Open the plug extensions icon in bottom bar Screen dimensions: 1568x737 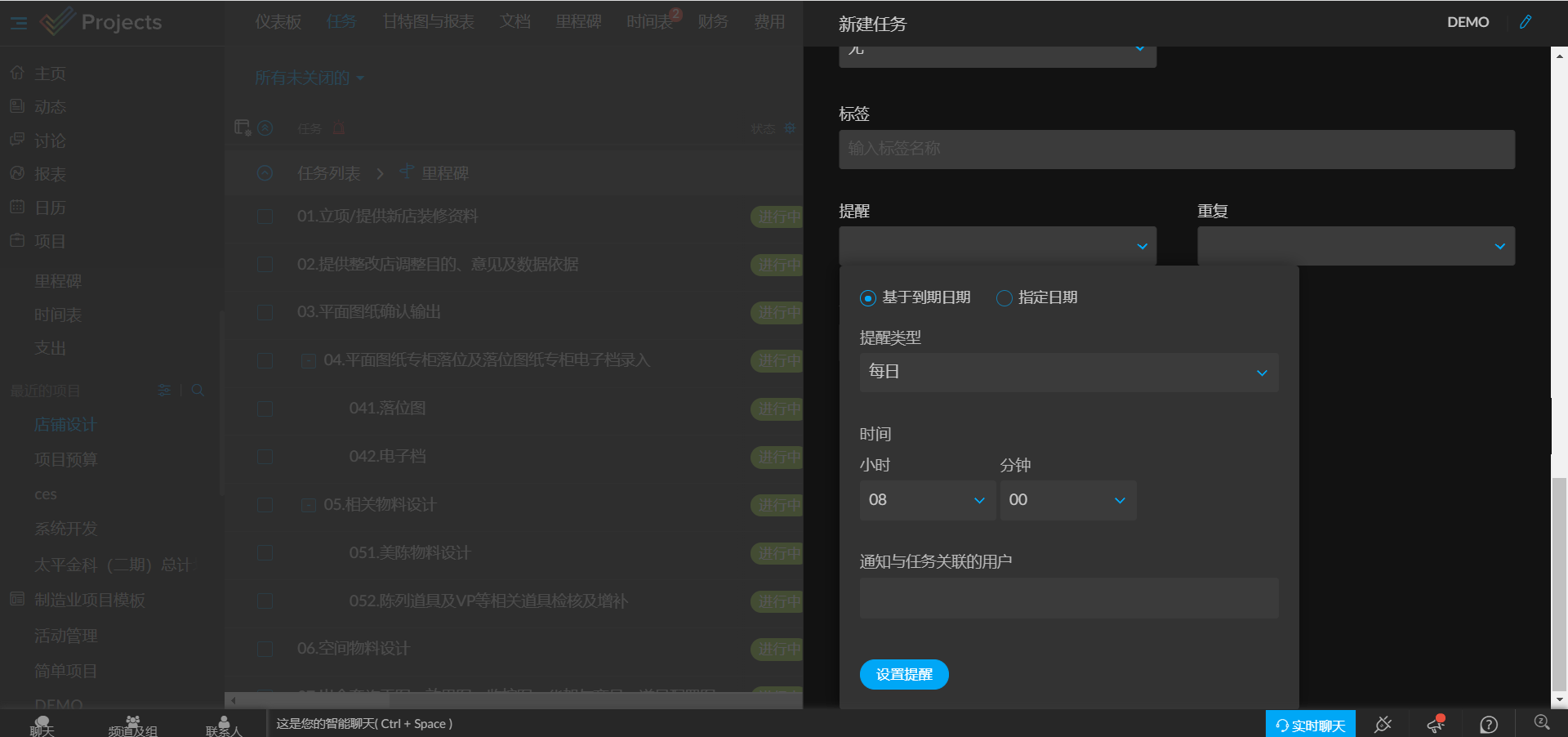pyautogui.click(x=1383, y=724)
